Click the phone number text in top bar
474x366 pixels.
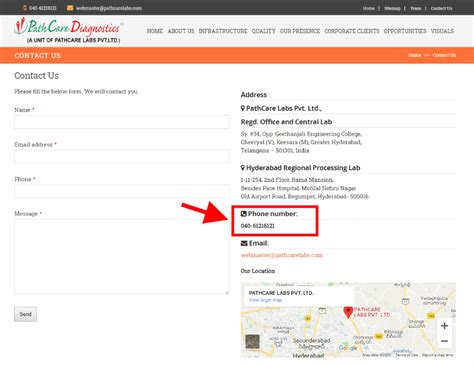(43, 8)
